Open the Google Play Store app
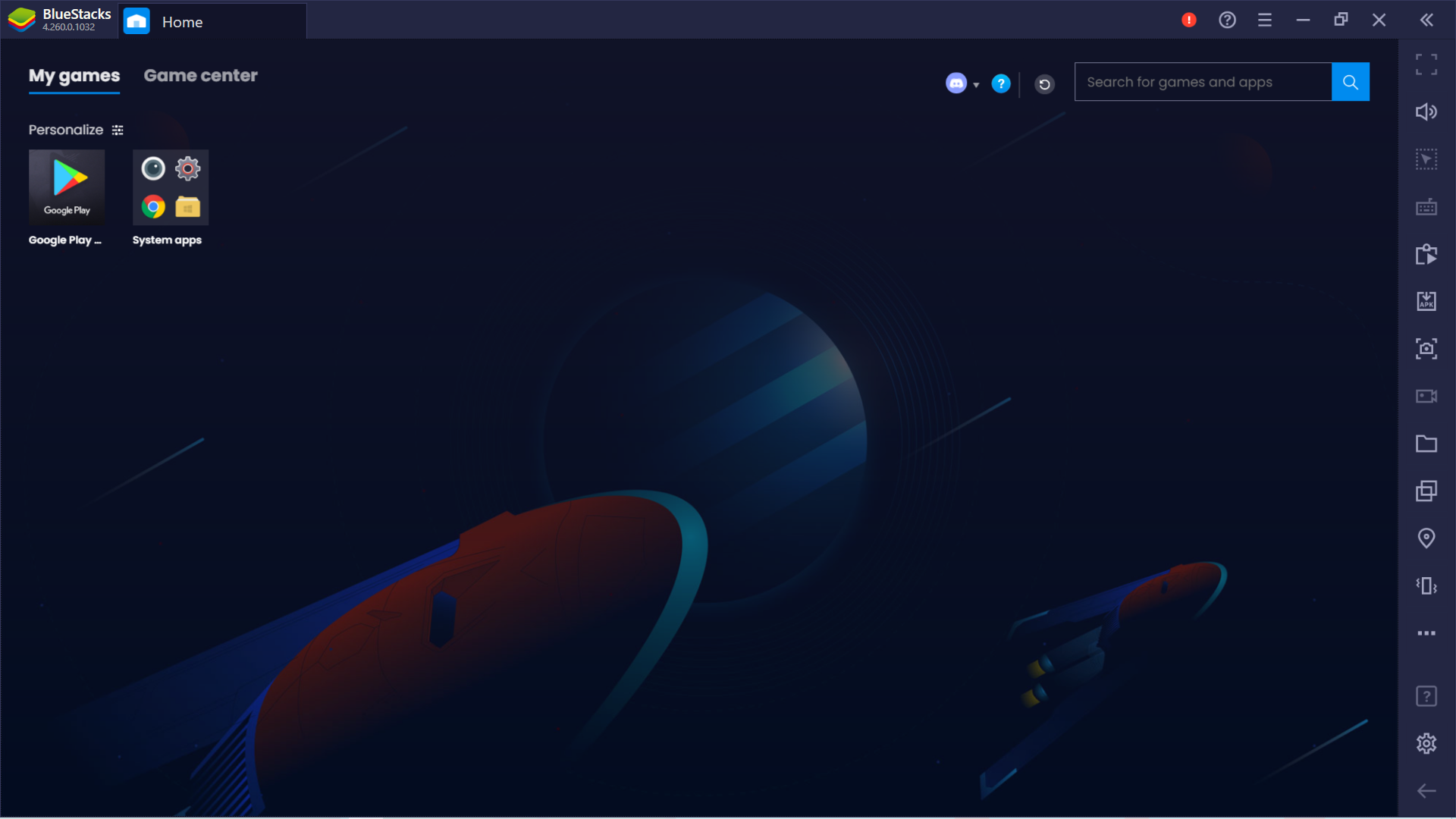 (x=67, y=187)
